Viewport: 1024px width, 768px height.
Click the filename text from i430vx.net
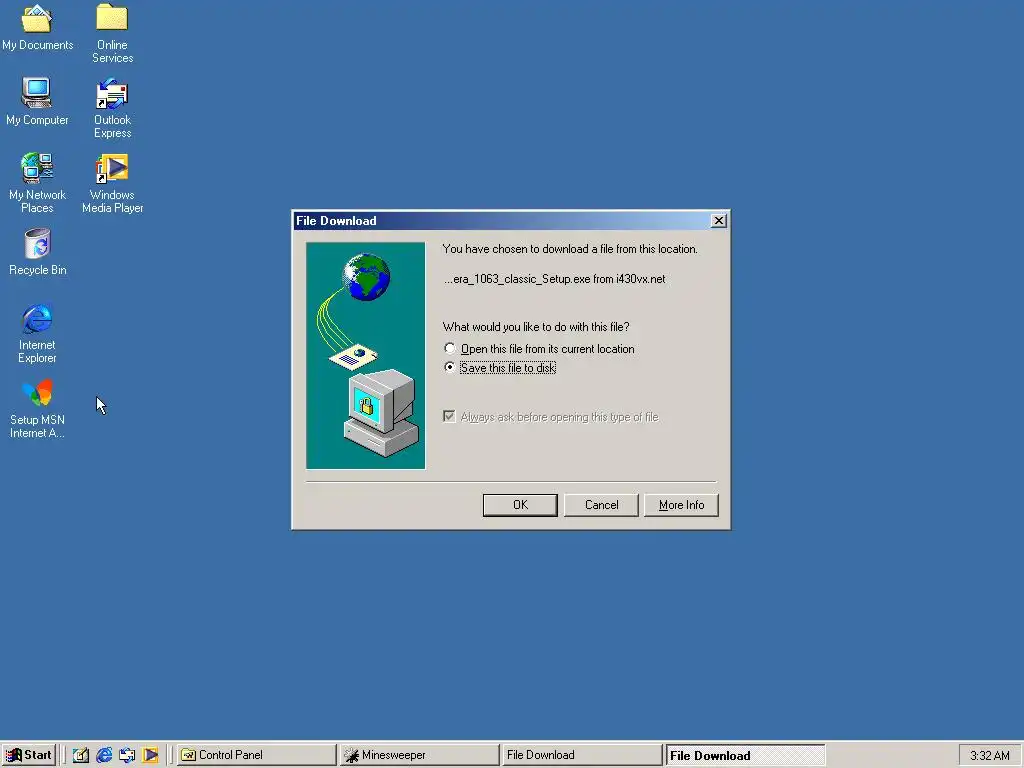(x=554, y=279)
